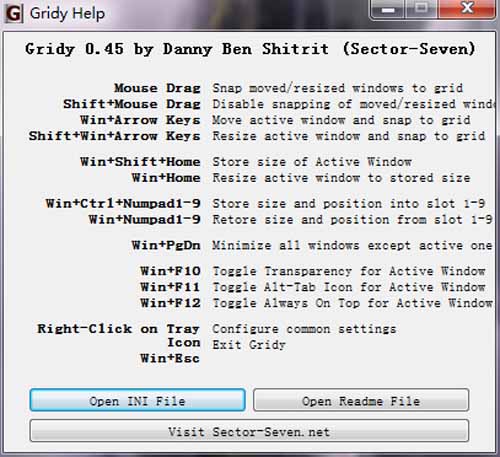Click the Win+PgDn shortcut label
The width and height of the screenshot is (500, 457).
[x=166, y=246]
